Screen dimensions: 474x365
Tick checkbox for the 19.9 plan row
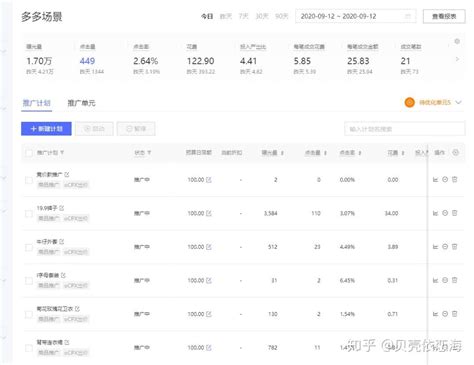[29, 214]
